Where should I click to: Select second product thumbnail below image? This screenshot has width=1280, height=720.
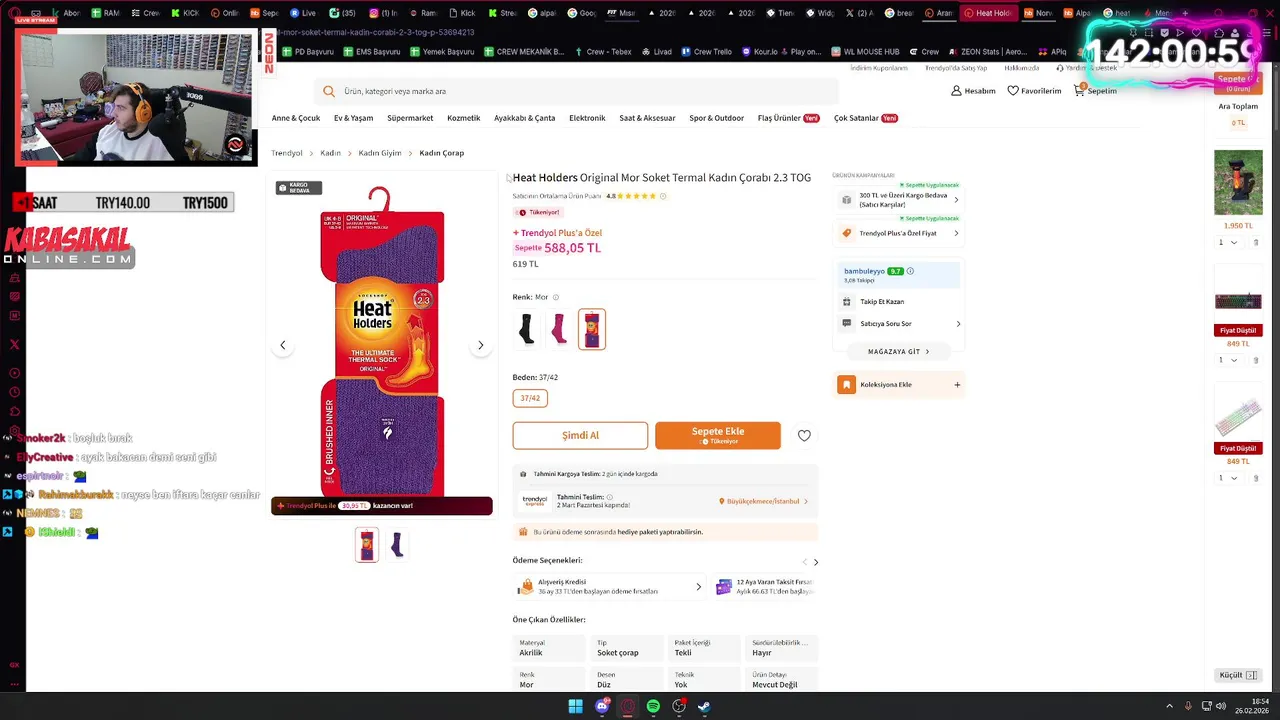(x=397, y=545)
